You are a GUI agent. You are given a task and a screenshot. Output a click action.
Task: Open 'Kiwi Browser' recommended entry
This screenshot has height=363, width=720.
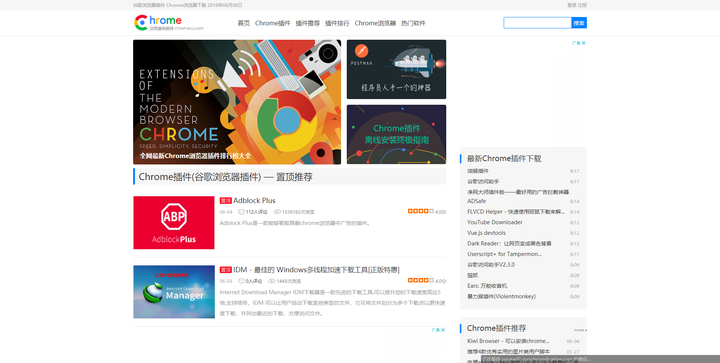508,341
